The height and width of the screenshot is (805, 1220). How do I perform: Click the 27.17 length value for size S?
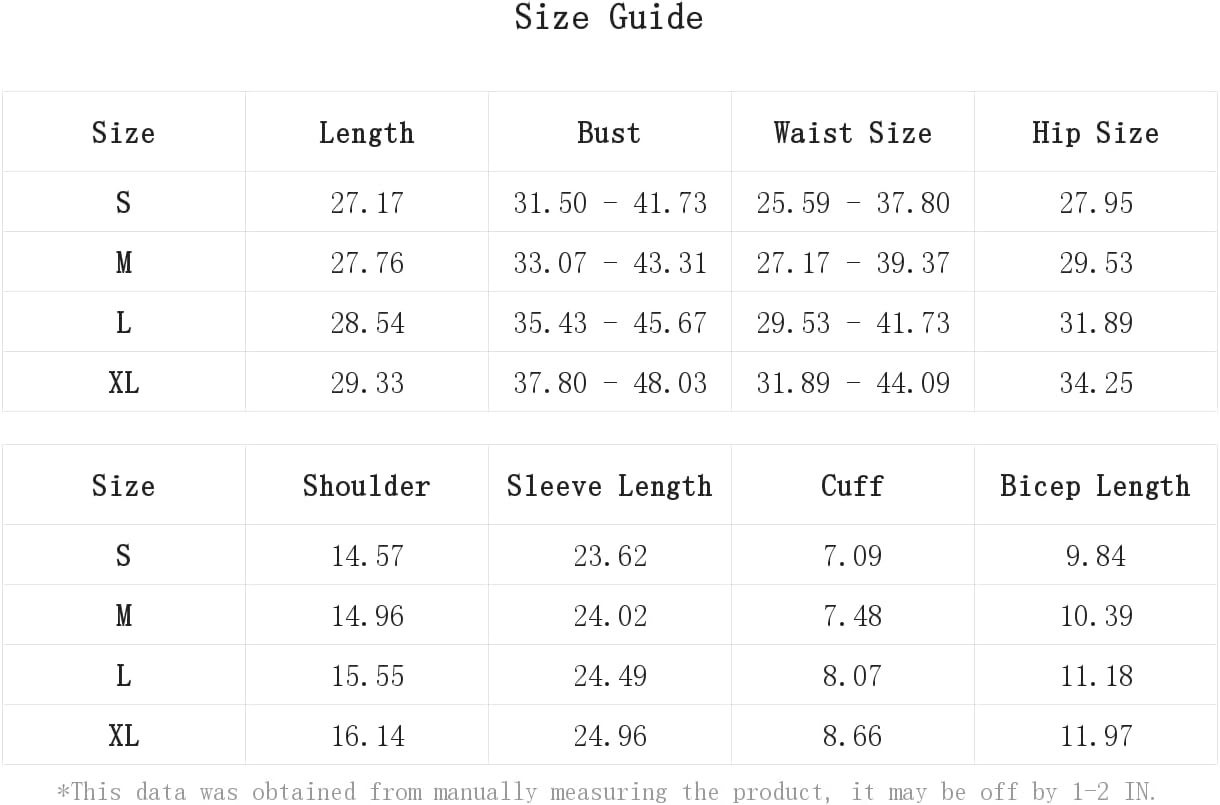coord(367,203)
